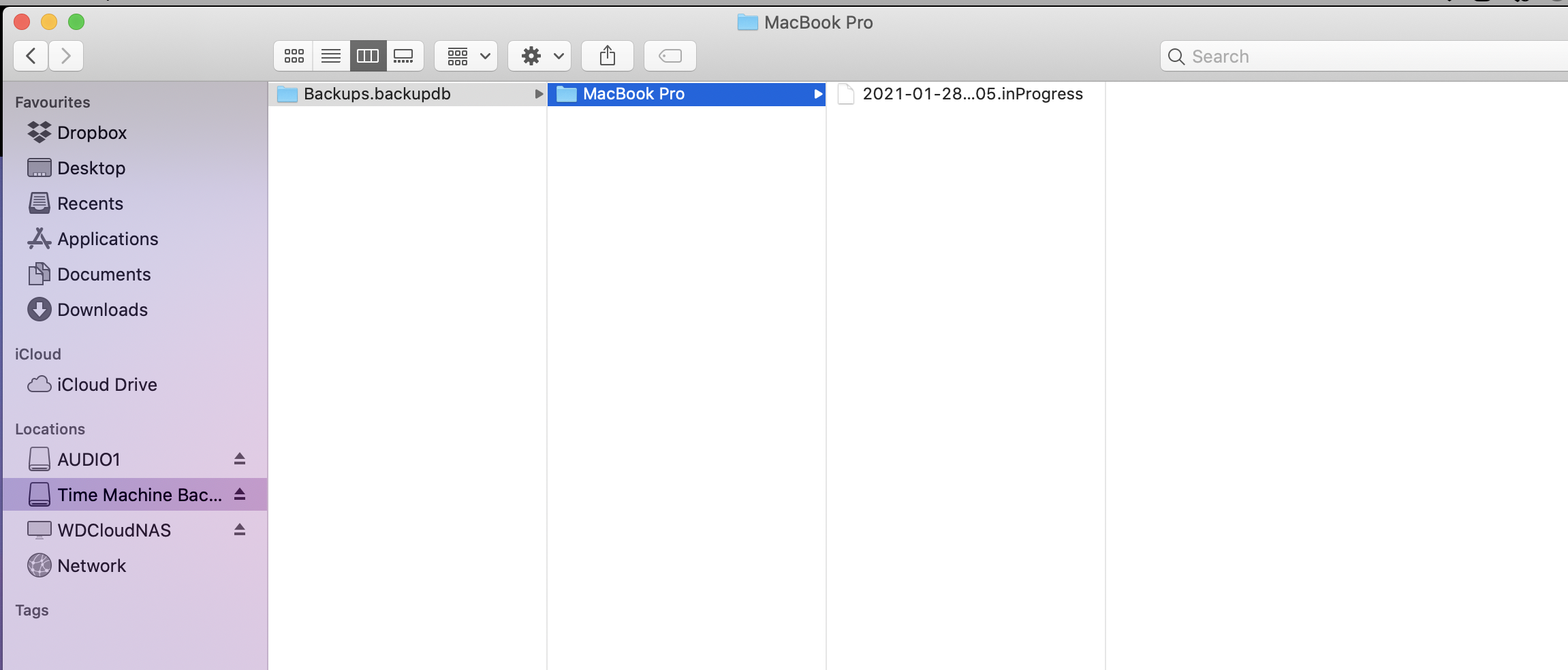Click the magnifying glass search icon
Image resolution: width=1568 pixels, height=670 pixels.
pyautogui.click(x=1176, y=57)
